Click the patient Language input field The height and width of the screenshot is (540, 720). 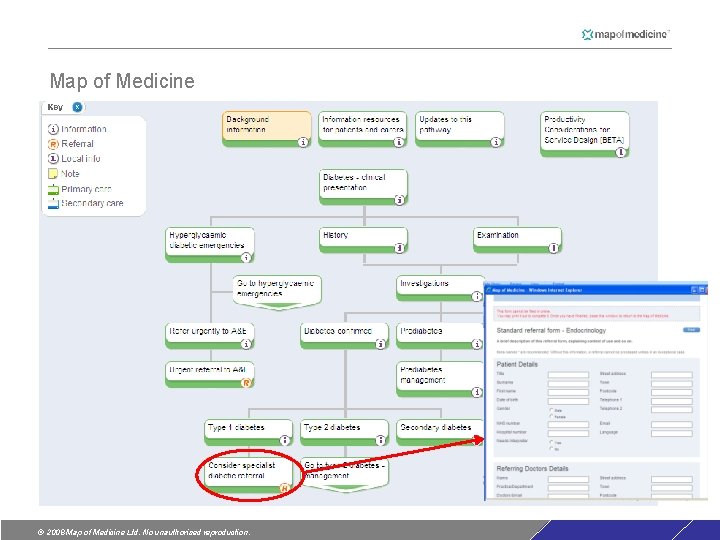pyautogui.click(x=672, y=433)
